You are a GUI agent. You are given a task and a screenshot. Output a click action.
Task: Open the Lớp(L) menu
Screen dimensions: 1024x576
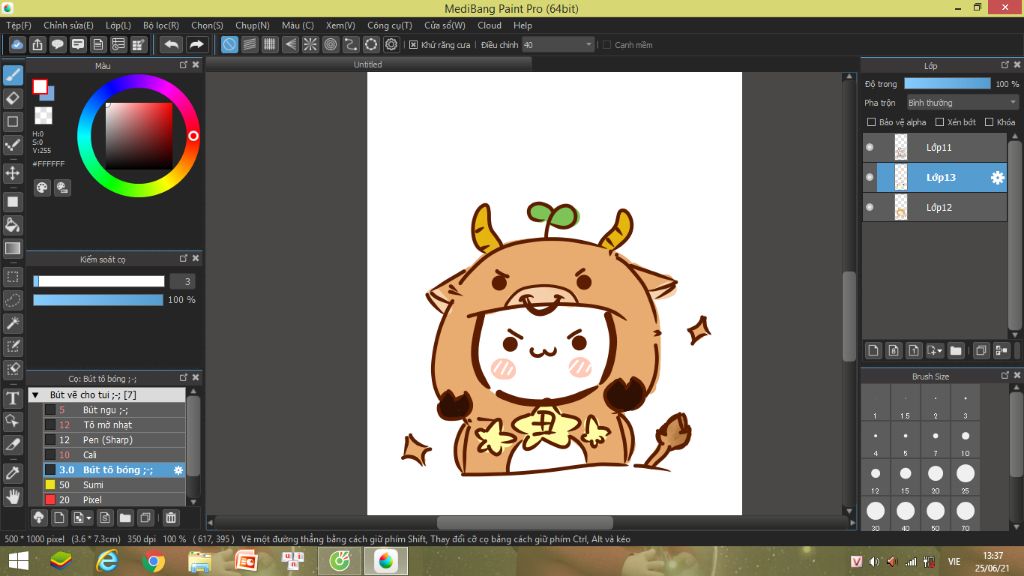[118, 25]
